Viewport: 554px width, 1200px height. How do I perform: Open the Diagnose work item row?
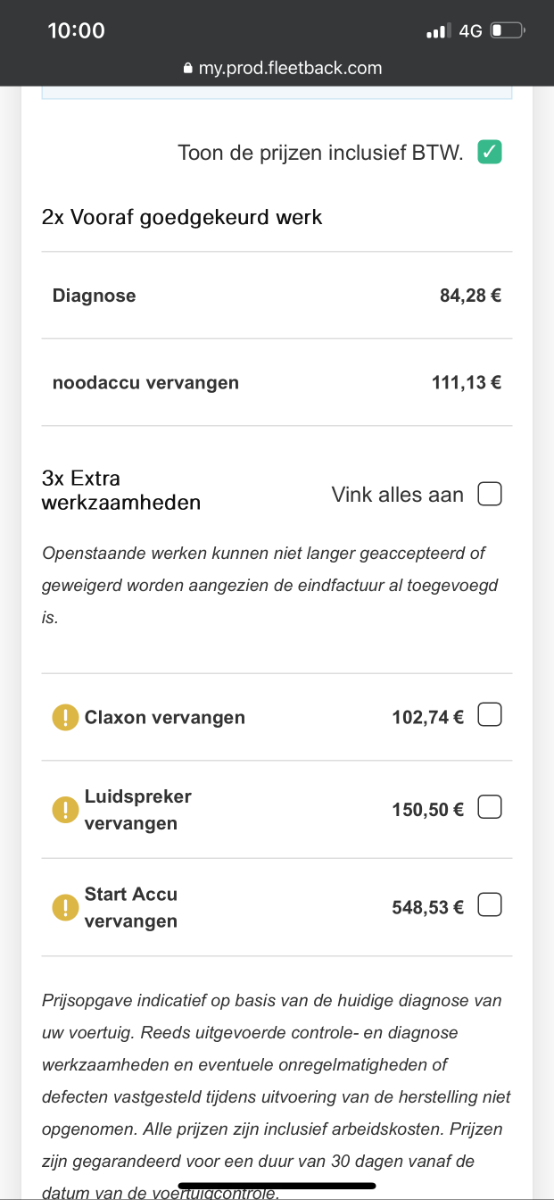pos(277,296)
